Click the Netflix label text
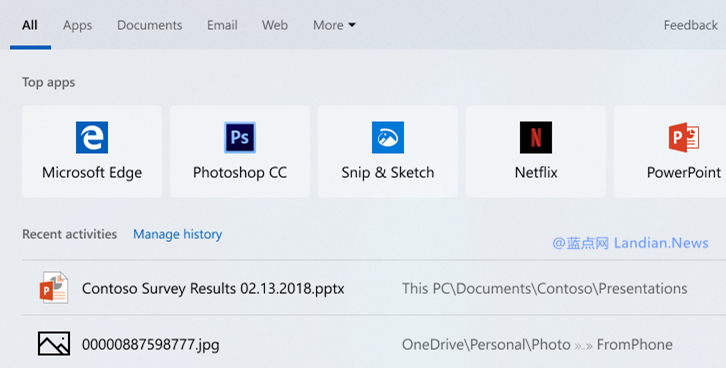This screenshot has width=726, height=368. click(536, 173)
